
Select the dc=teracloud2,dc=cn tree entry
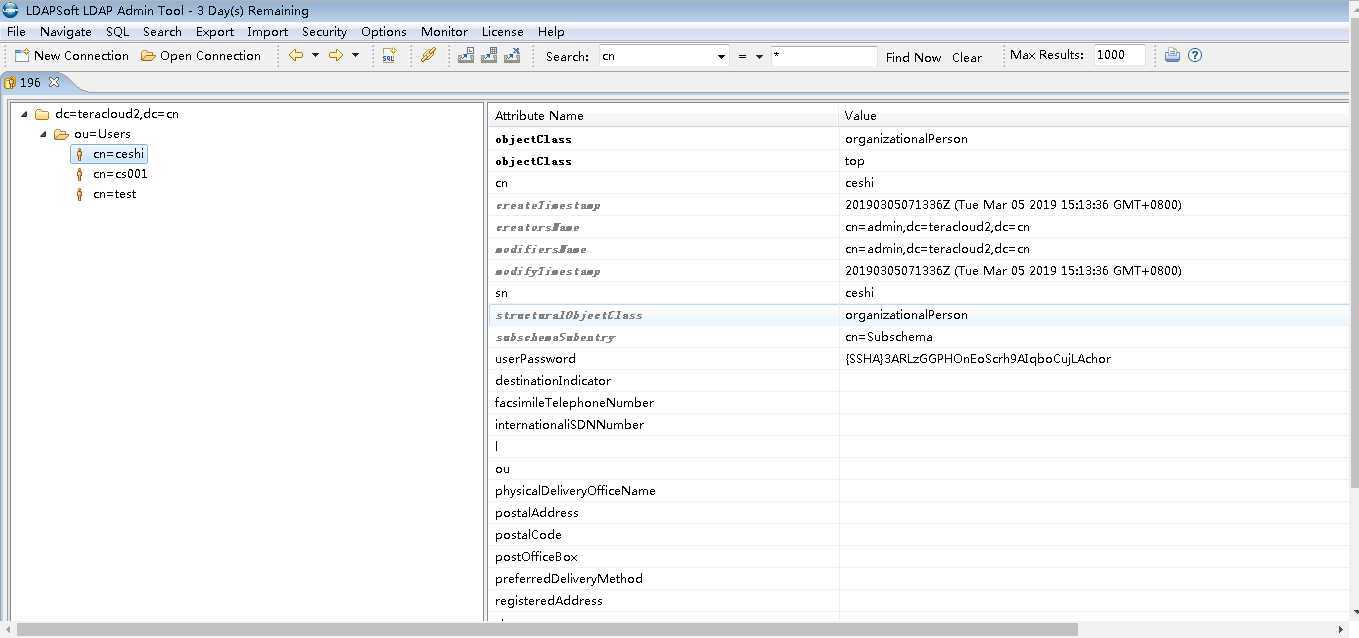coord(116,114)
